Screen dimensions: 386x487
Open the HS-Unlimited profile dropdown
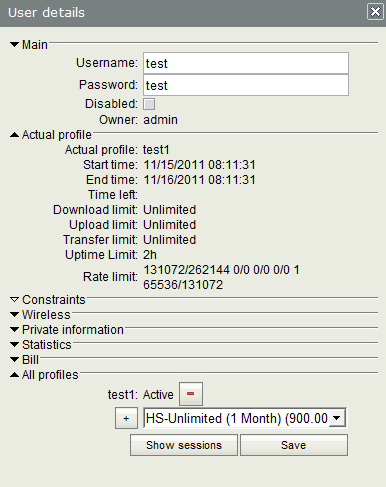click(337, 418)
